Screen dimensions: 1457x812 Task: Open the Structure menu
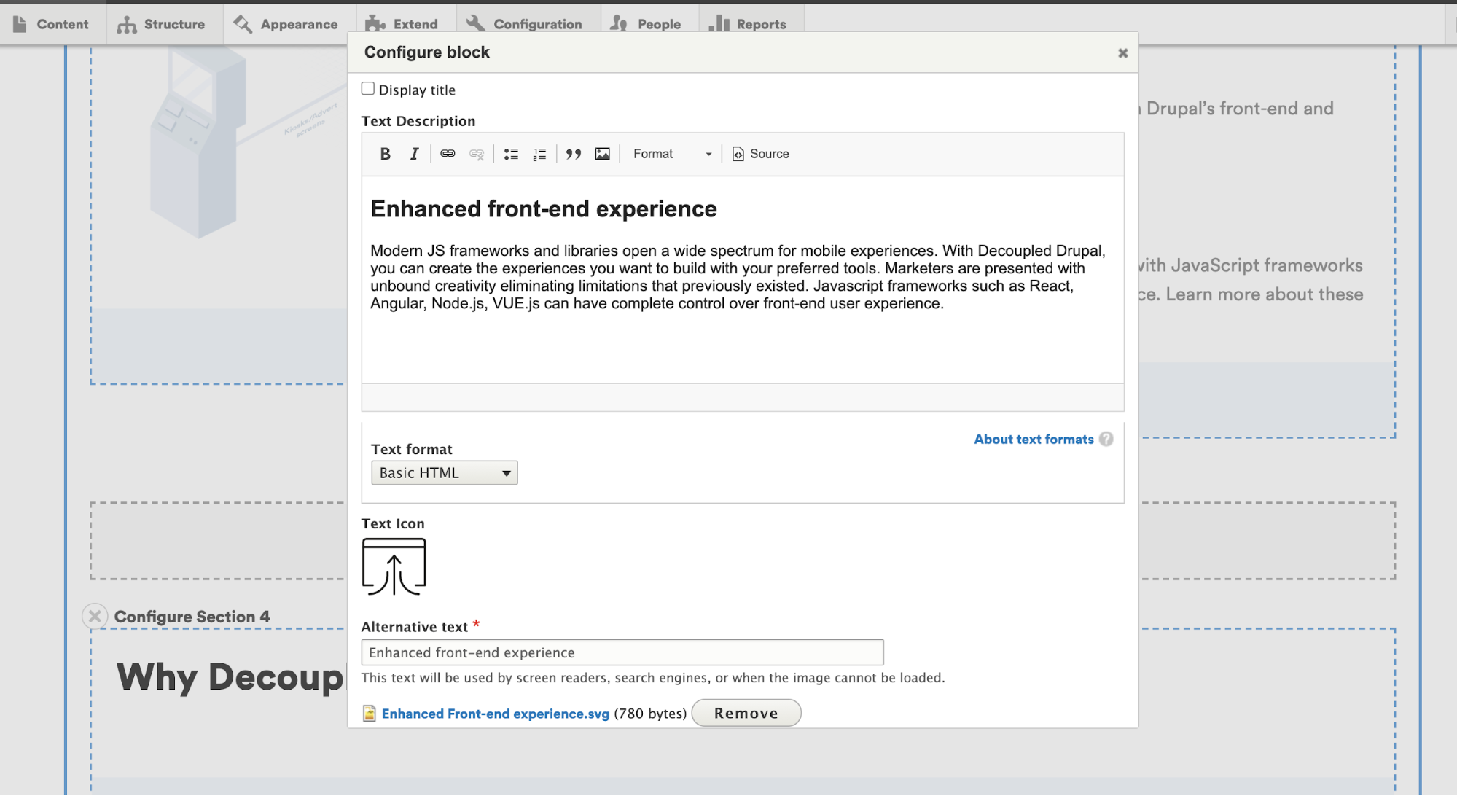click(163, 23)
